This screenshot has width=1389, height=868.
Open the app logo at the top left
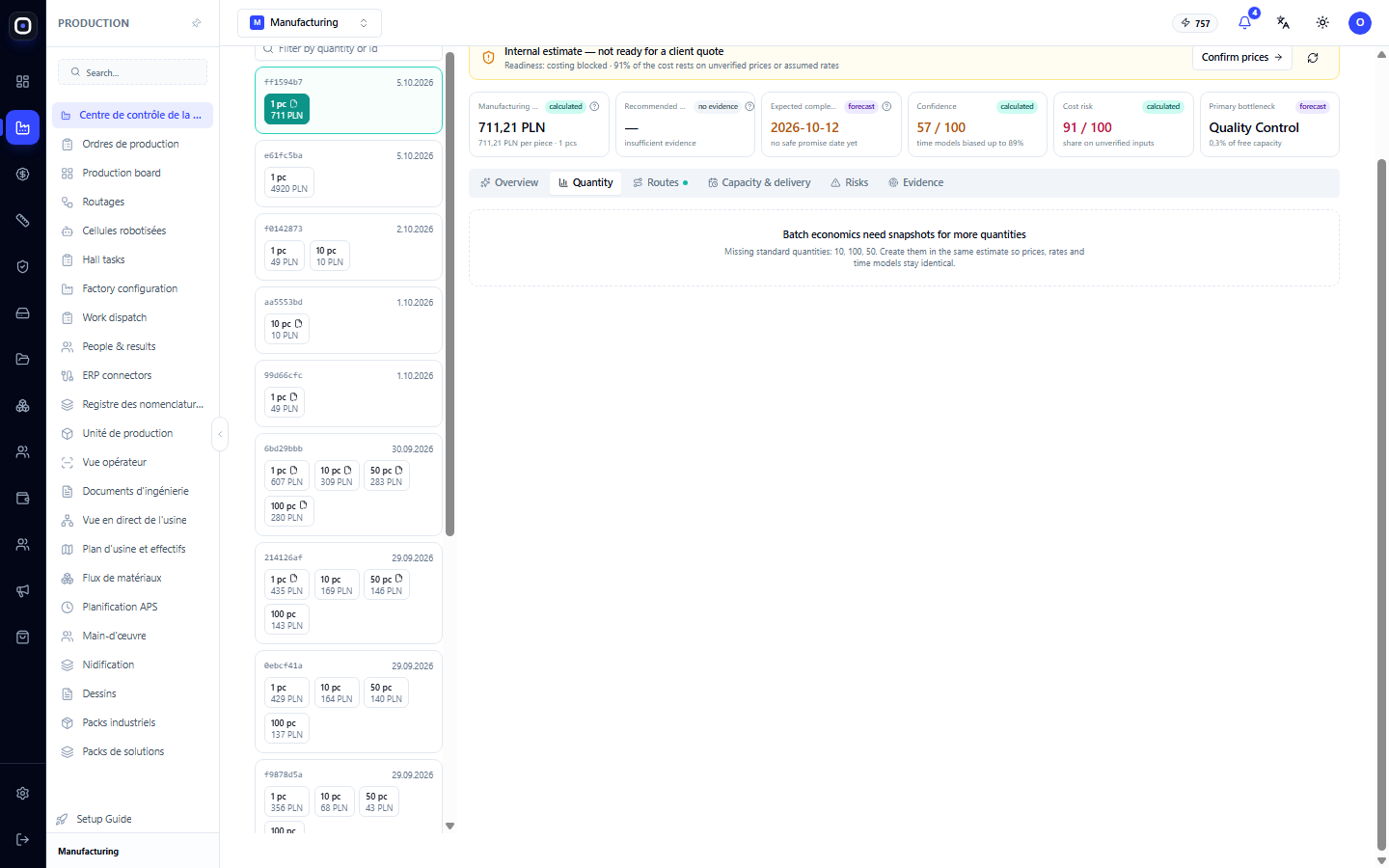click(x=23, y=26)
